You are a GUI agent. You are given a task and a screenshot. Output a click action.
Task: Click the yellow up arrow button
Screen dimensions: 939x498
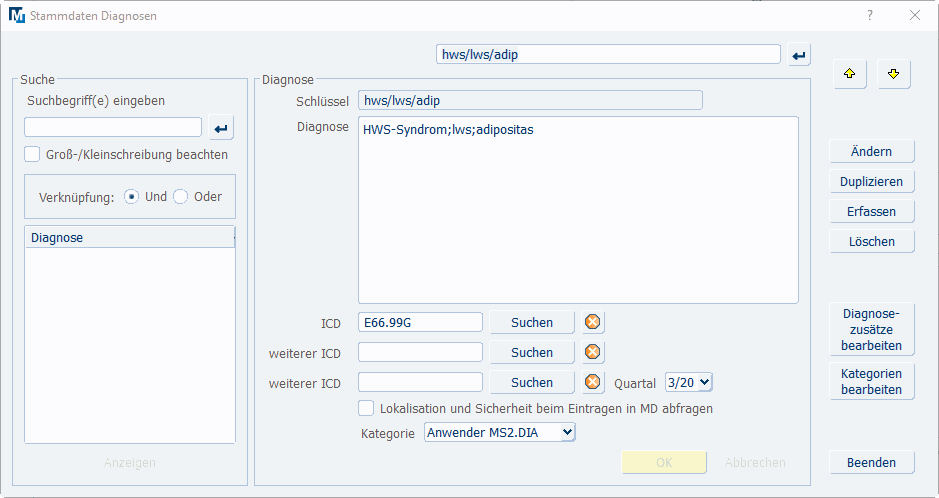pyautogui.click(x=850, y=75)
